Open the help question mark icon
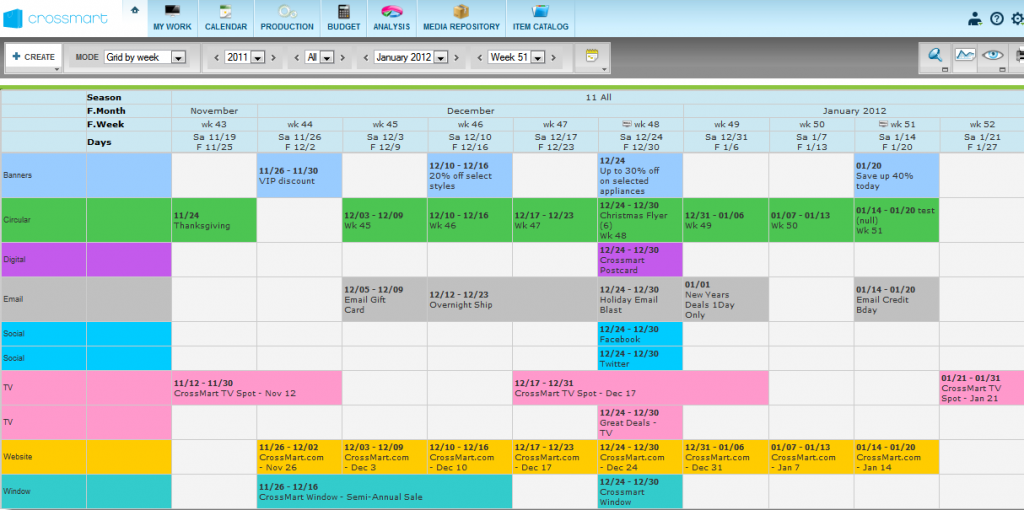 click(x=997, y=19)
